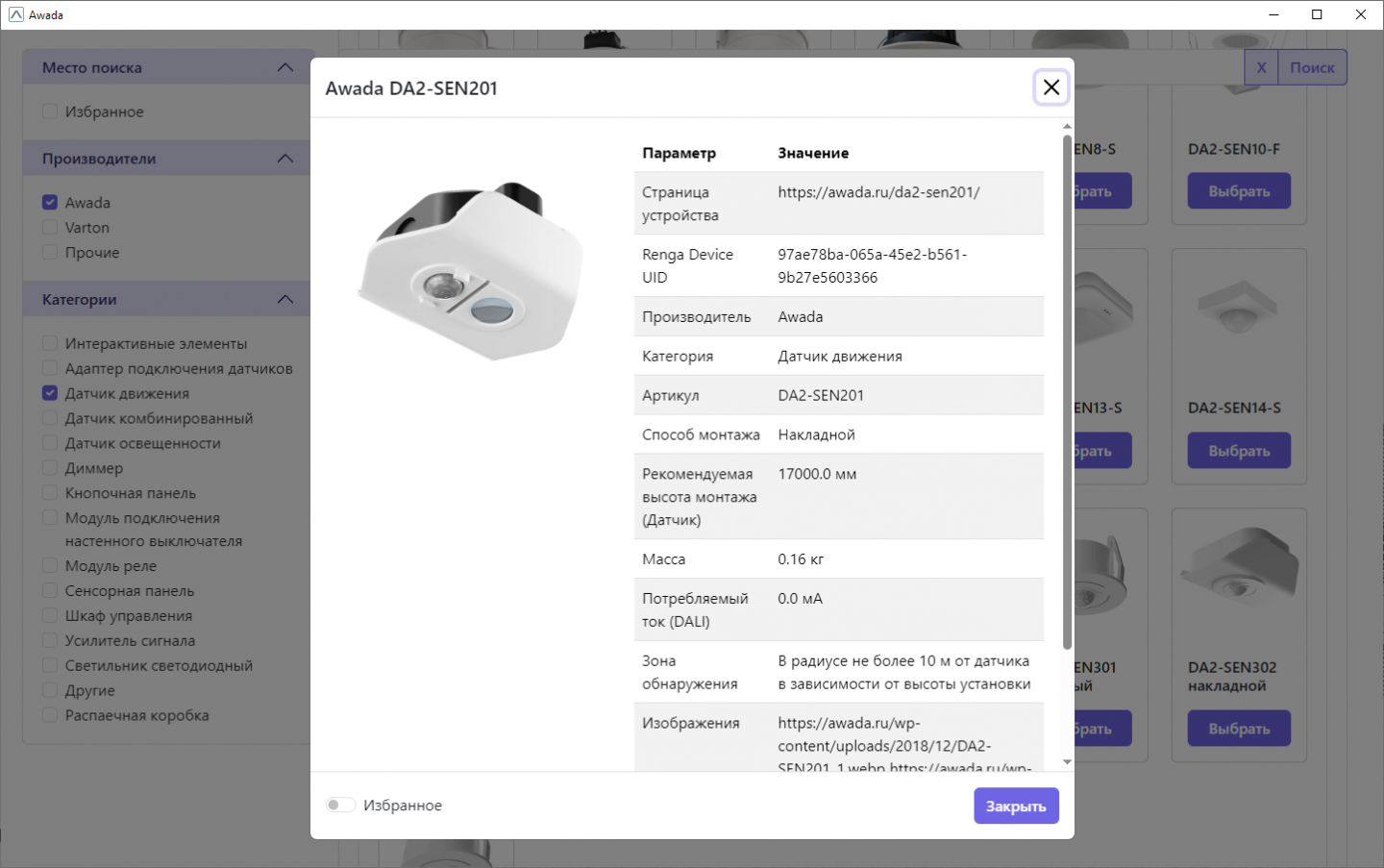1384x868 pixels.
Task: Check the Интерактивные элементы category
Action: point(50,343)
